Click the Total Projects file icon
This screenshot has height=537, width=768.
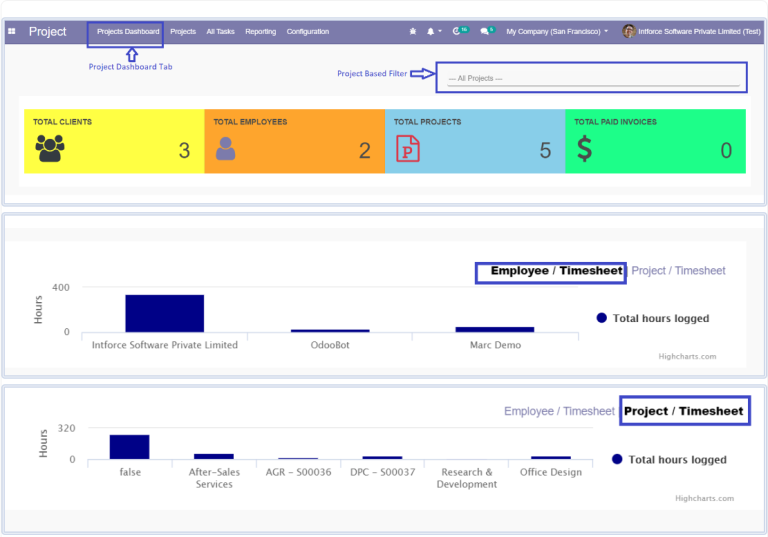tap(408, 148)
